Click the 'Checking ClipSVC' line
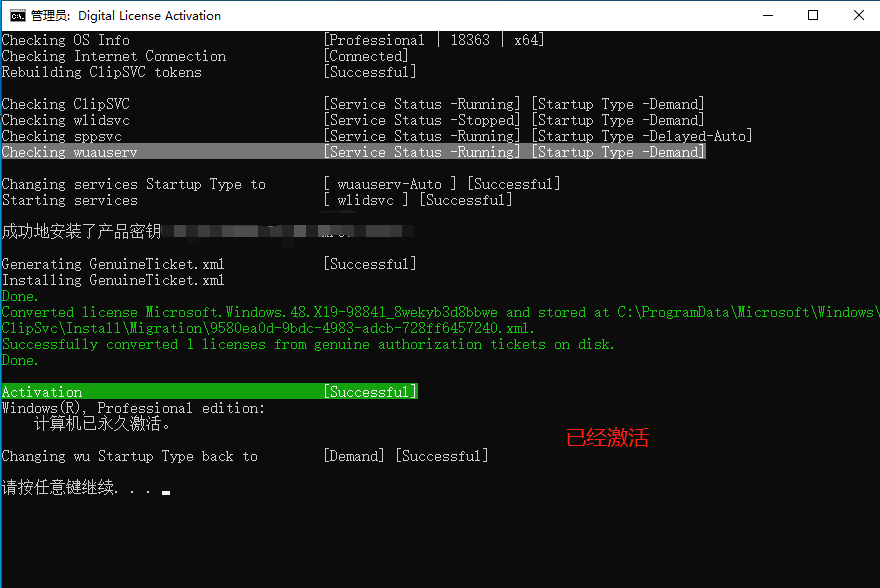Image resolution: width=880 pixels, height=588 pixels. coord(66,104)
